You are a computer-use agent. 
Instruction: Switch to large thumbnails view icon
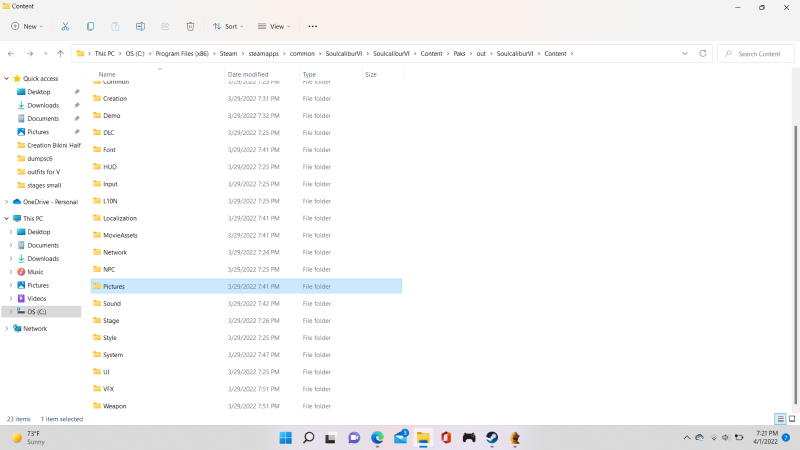792,419
